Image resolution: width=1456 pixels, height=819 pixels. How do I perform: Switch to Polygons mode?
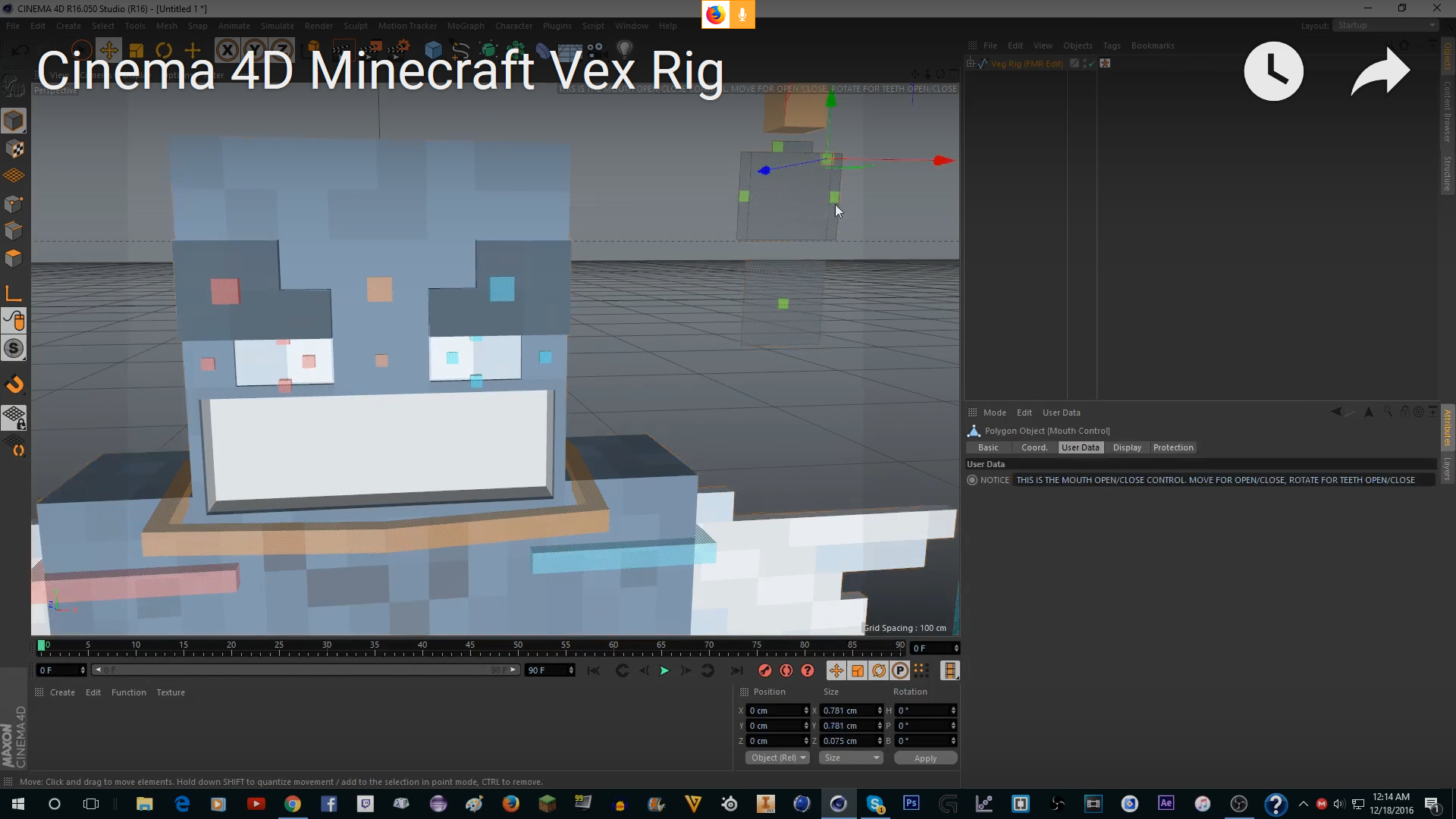coord(14,258)
